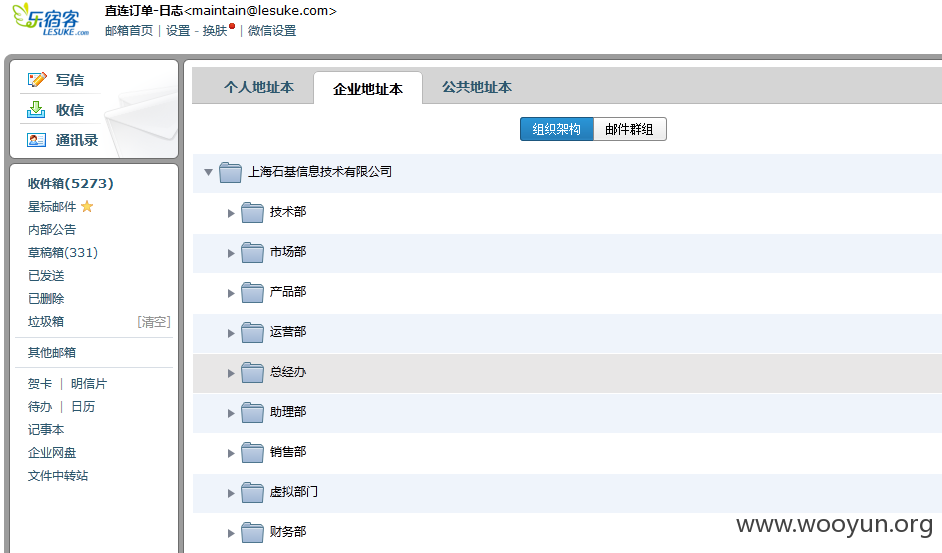Click the 产品部 folder icon
The width and height of the screenshot is (942, 553).
point(252,292)
